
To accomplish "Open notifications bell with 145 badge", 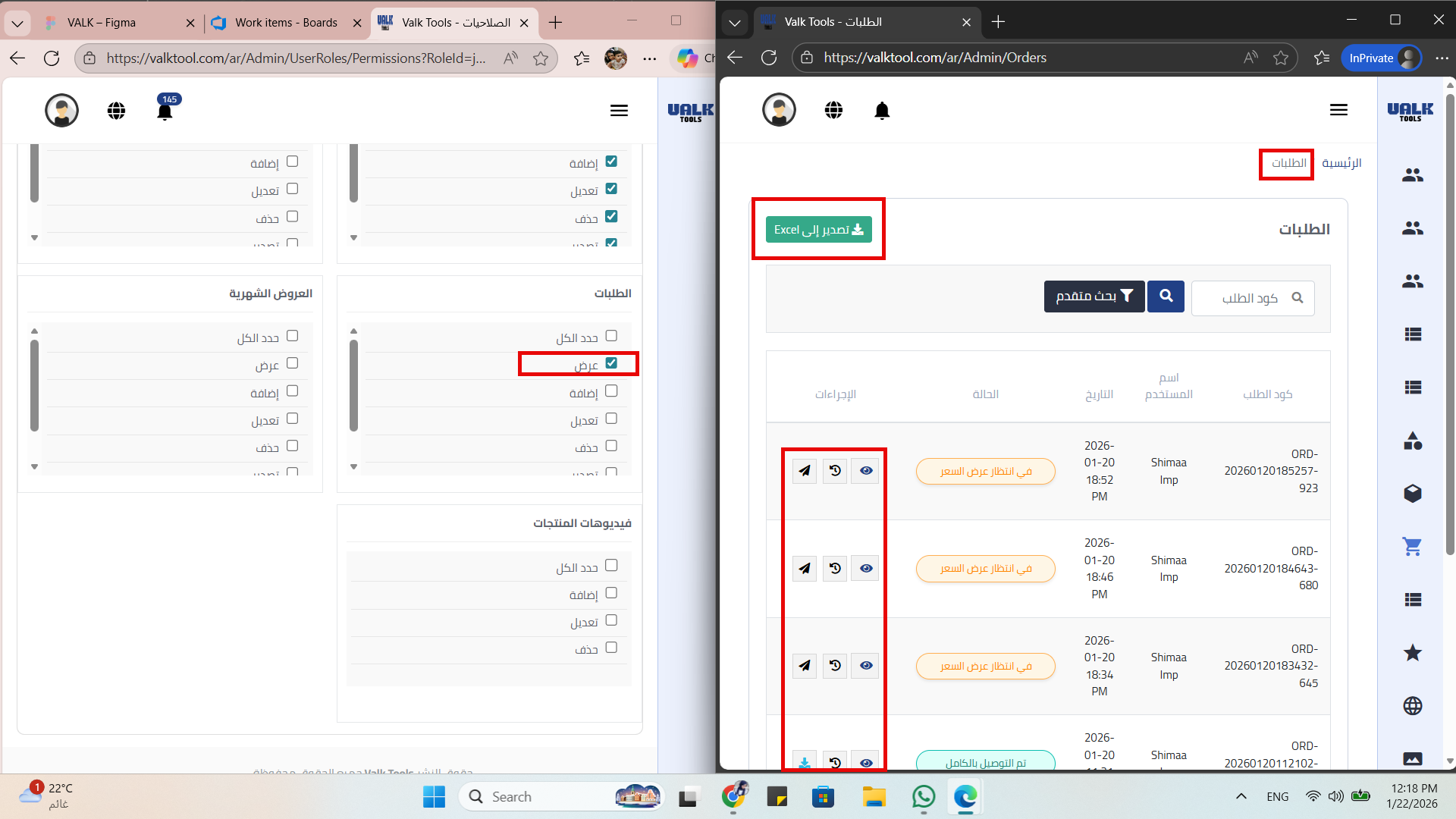I will [x=165, y=111].
